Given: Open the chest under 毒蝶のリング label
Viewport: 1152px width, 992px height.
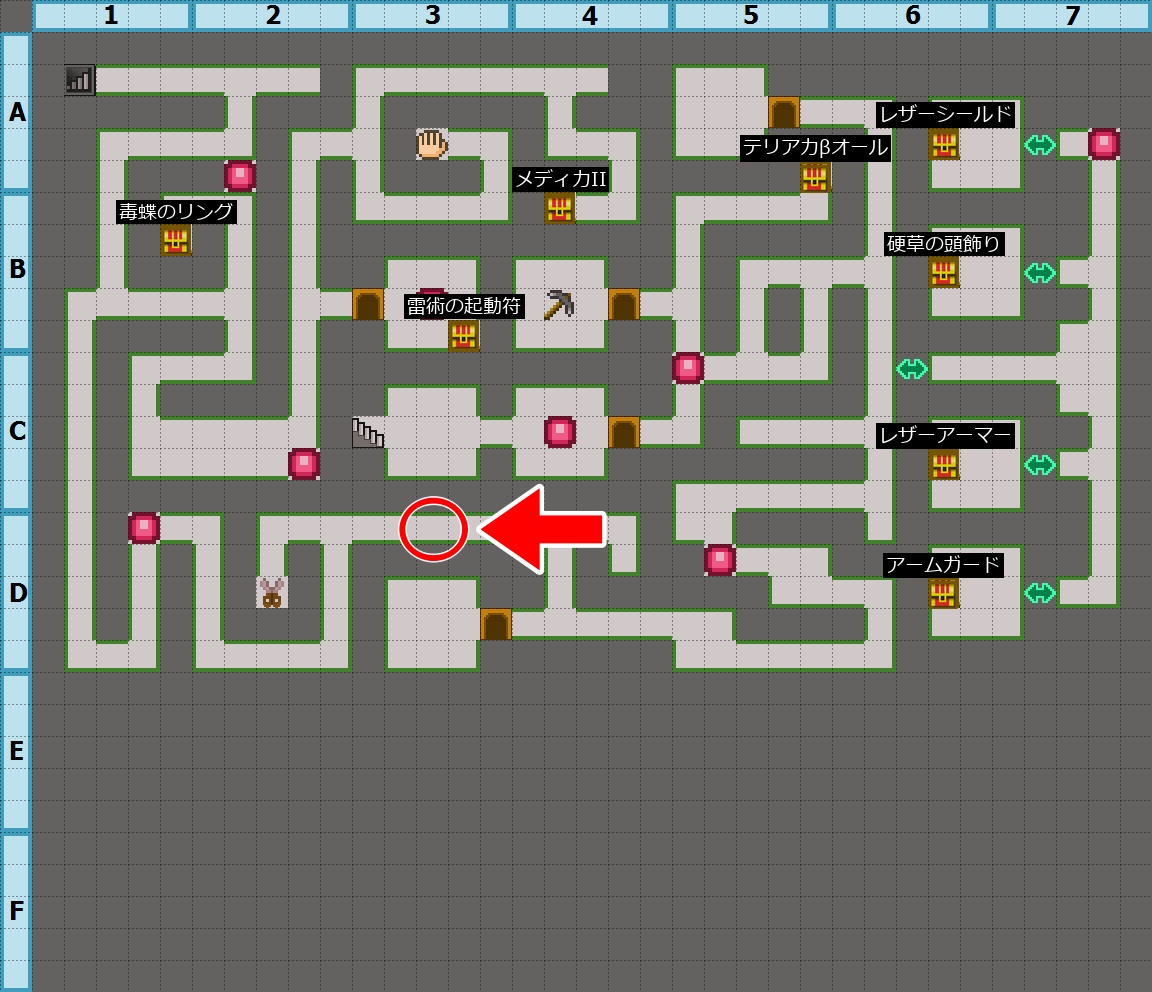Looking at the screenshot, I should (x=176, y=240).
